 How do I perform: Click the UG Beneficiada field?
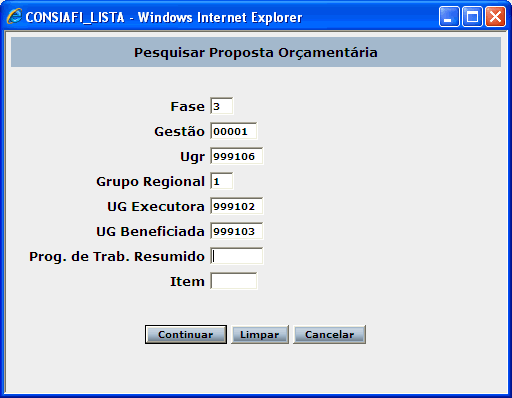coord(237,231)
